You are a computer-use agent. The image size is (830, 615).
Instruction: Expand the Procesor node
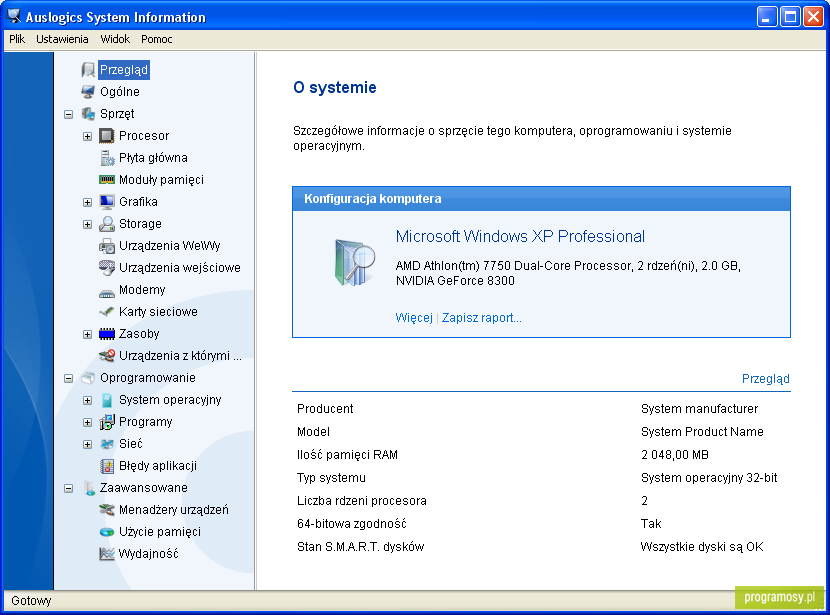click(x=87, y=137)
